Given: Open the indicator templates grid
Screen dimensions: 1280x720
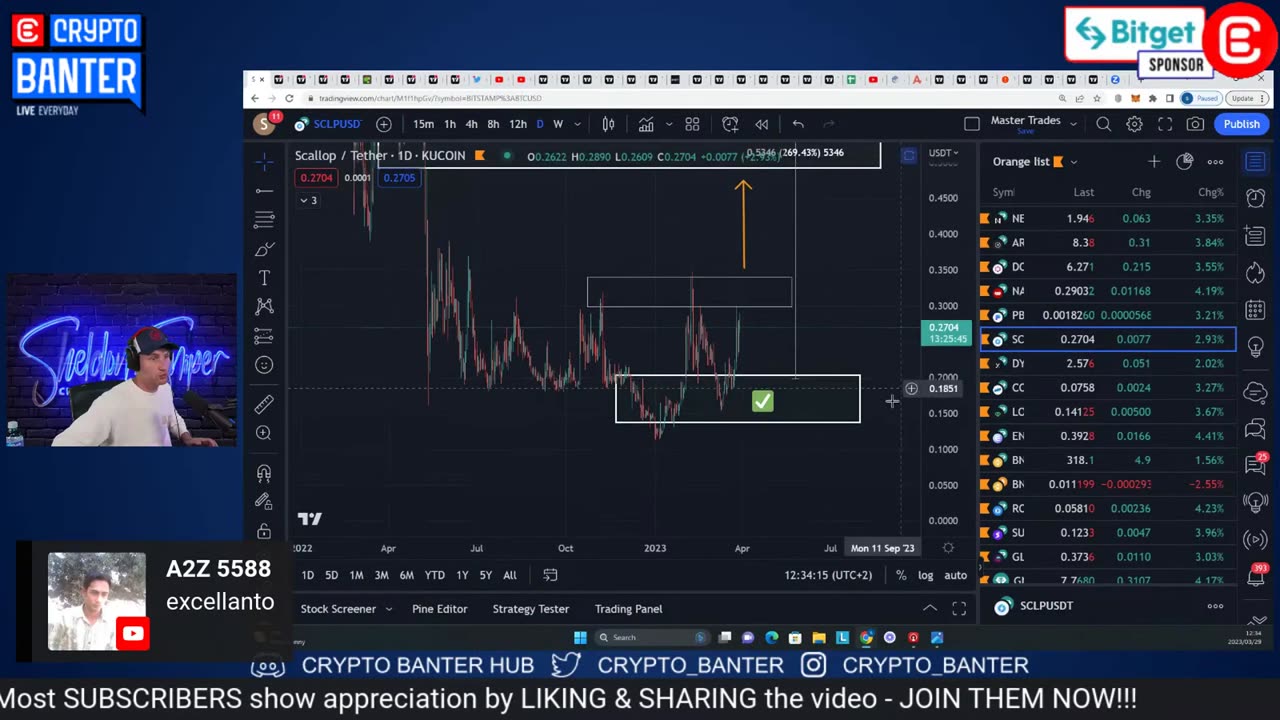Looking at the screenshot, I should tap(692, 124).
